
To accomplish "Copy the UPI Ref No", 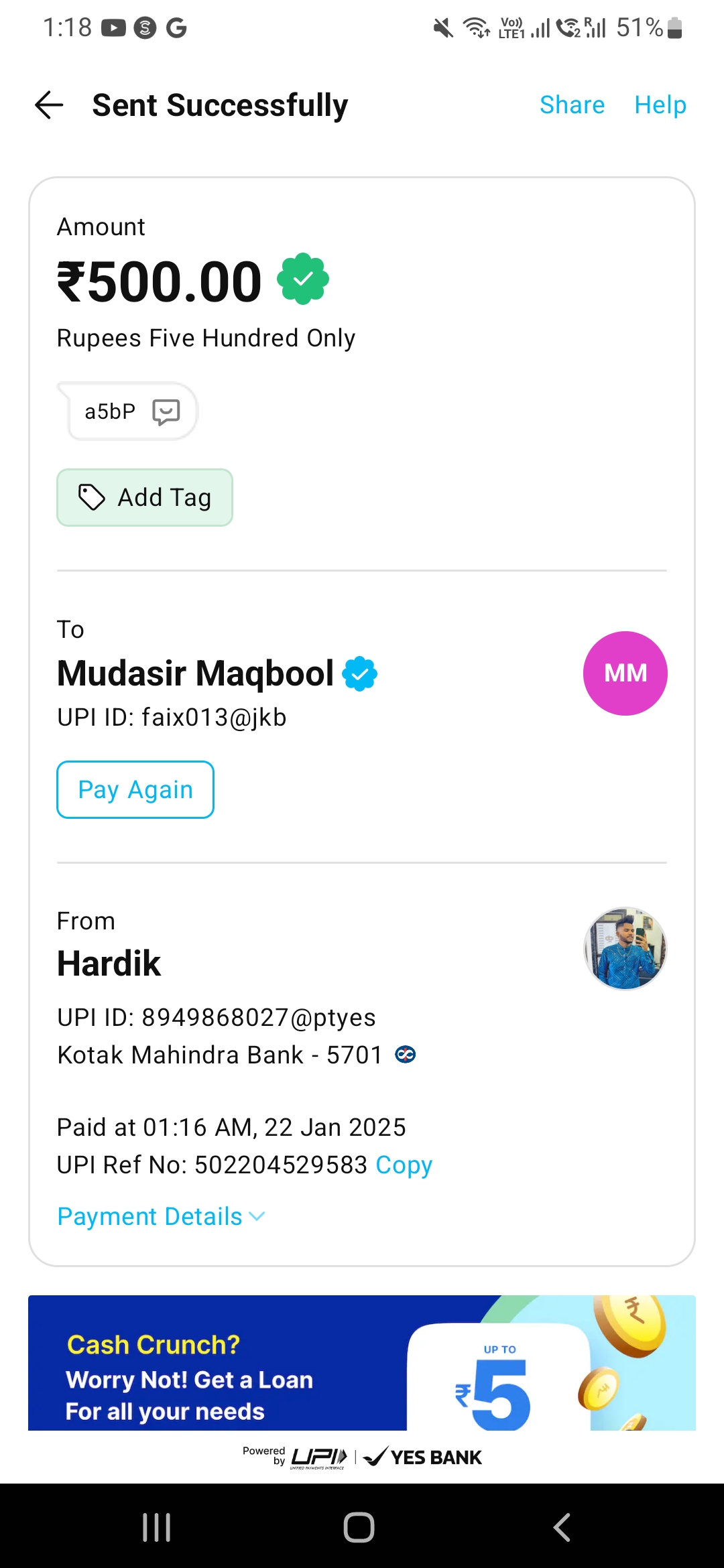I will point(404,1165).
